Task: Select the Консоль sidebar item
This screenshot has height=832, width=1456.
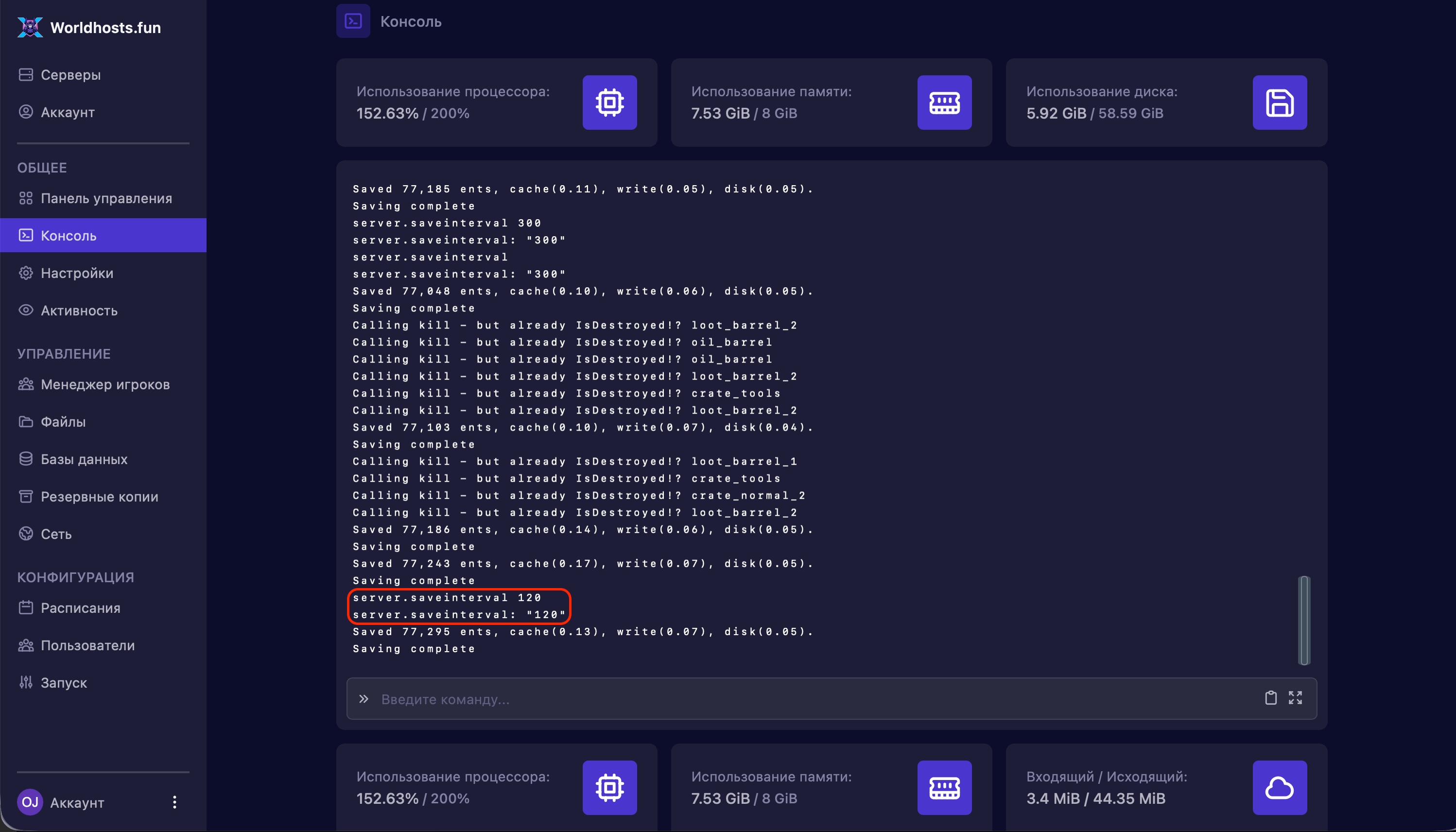Action: (x=103, y=235)
